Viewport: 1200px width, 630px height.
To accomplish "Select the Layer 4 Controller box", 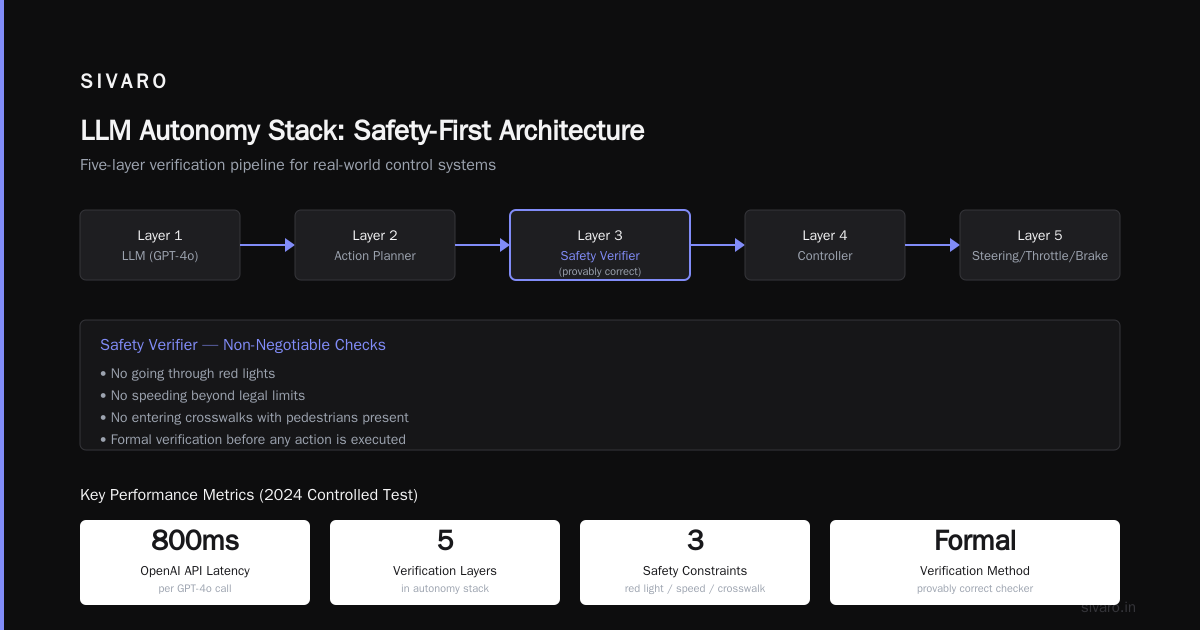I will (x=825, y=245).
